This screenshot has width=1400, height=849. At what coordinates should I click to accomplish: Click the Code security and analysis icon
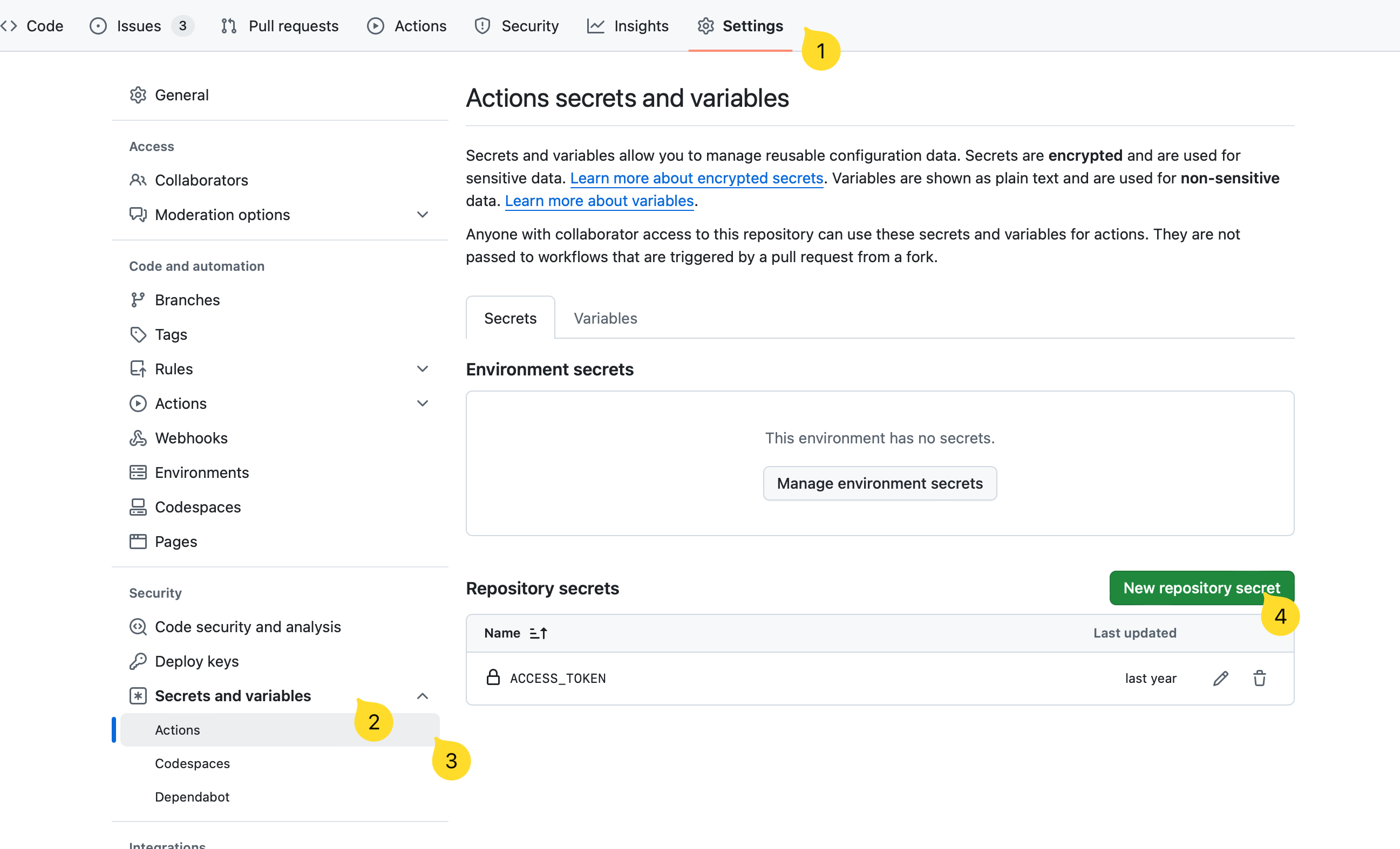pyautogui.click(x=138, y=626)
